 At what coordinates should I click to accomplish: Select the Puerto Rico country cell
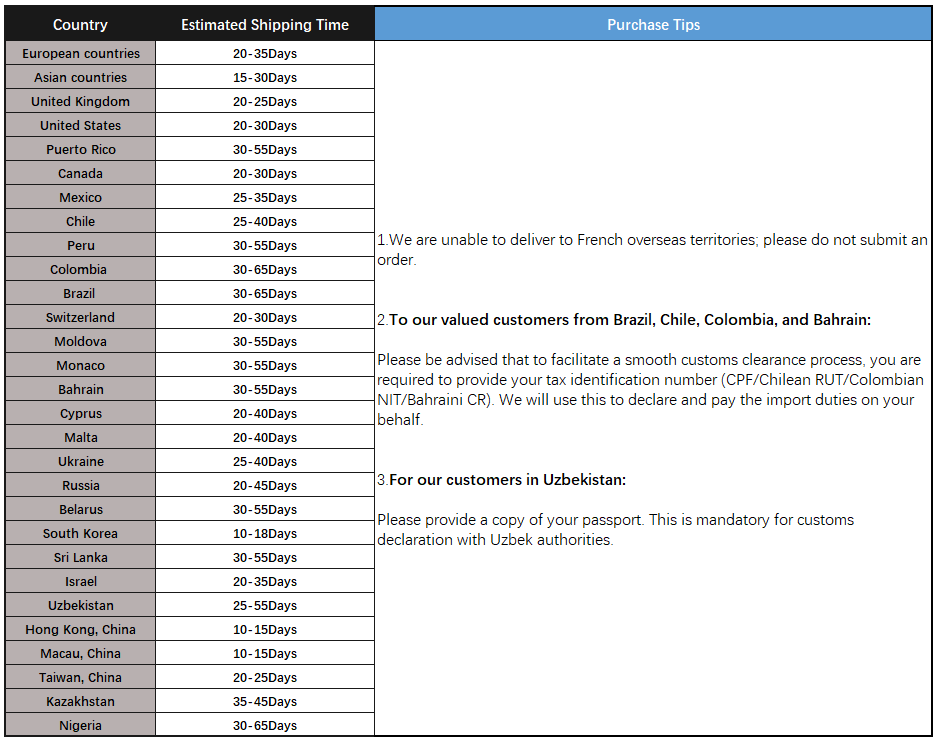81,150
